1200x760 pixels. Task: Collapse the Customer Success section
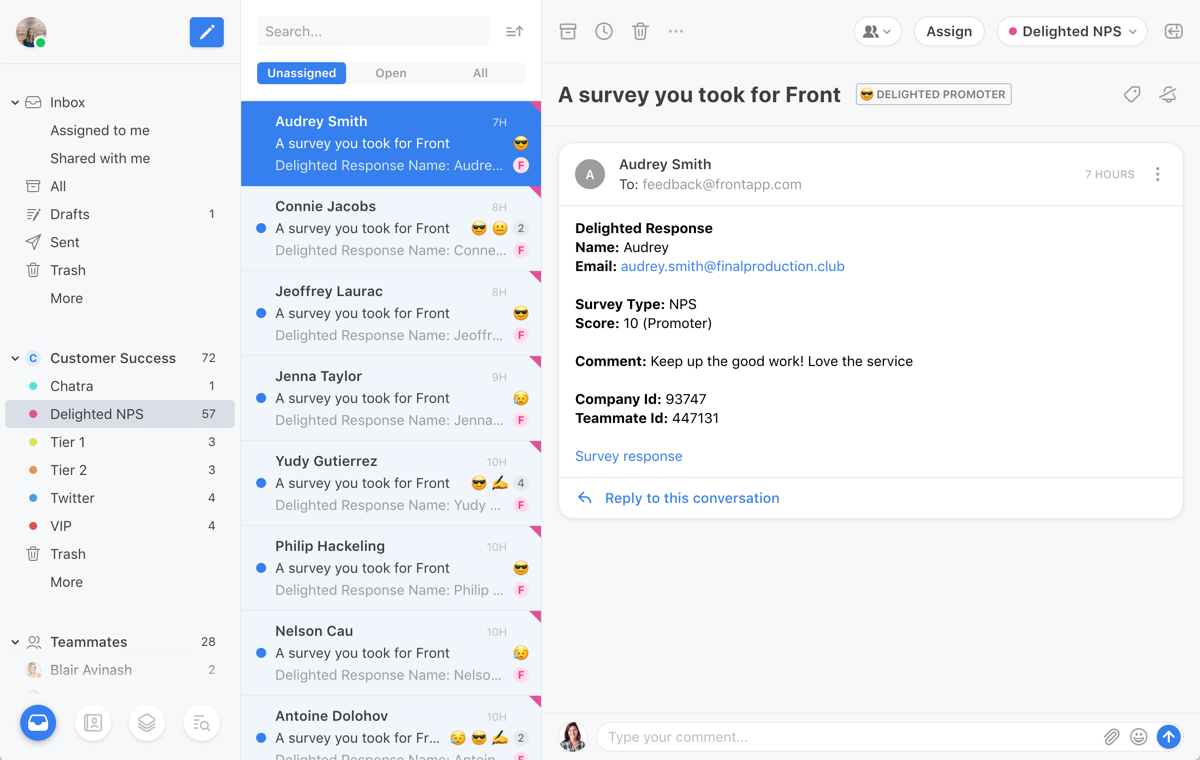click(15, 358)
